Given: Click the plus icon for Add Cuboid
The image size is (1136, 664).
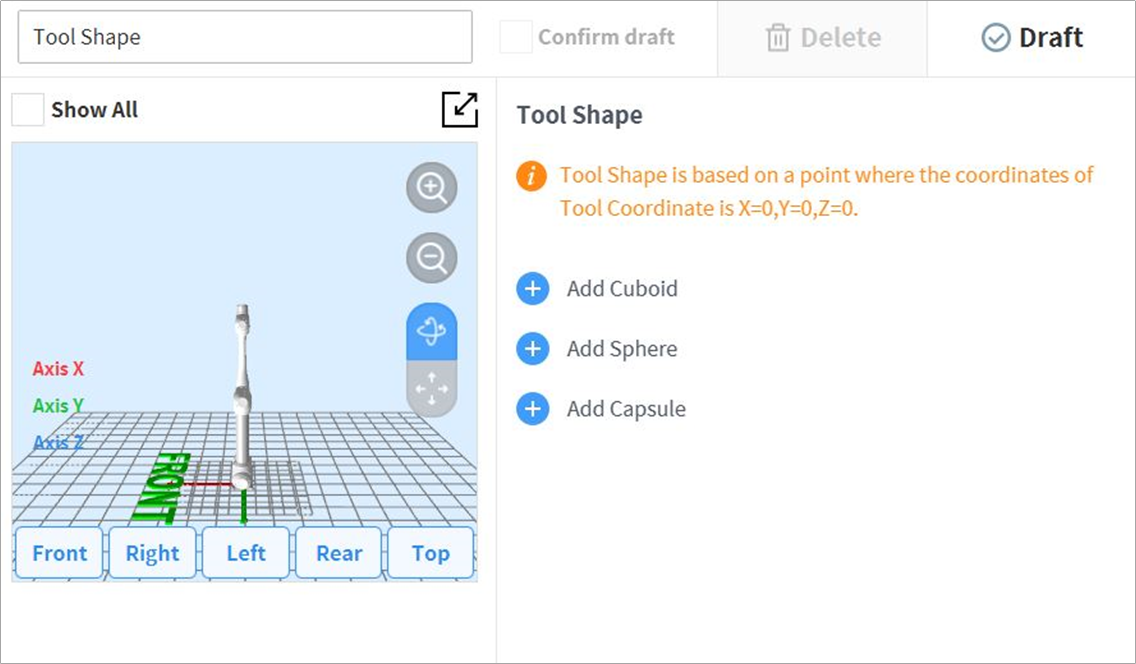Looking at the screenshot, I should click(x=533, y=289).
